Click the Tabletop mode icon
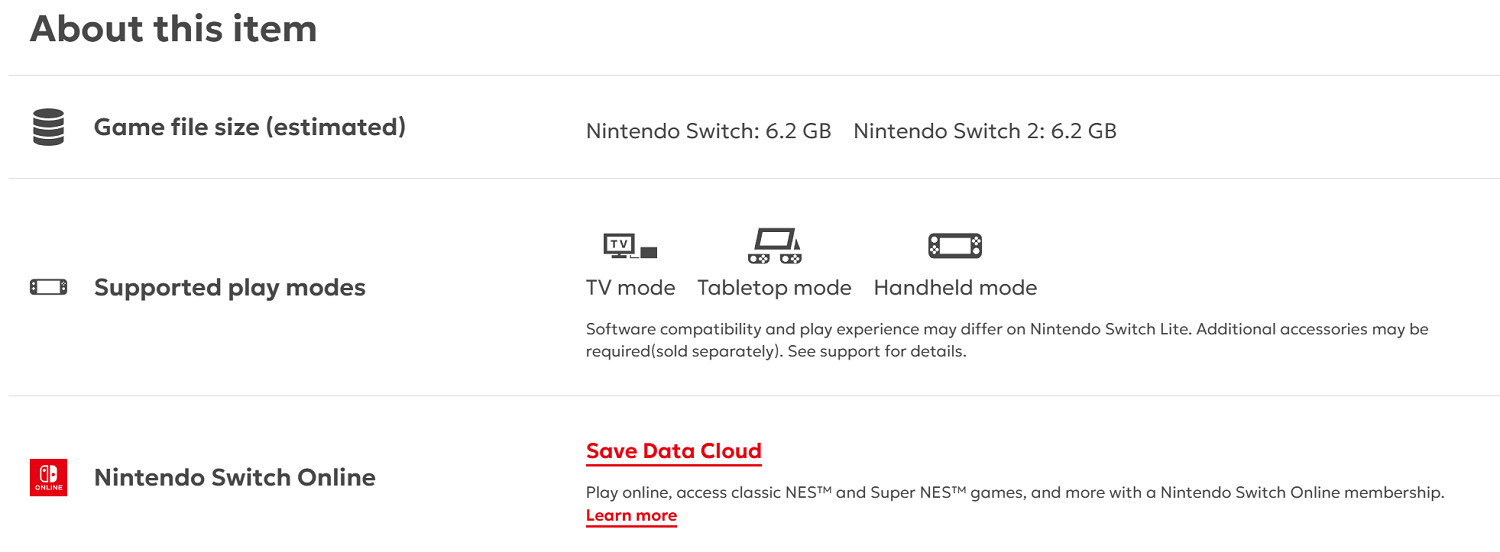Viewport: 1500px width, 552px height. (x=774, y=245)
